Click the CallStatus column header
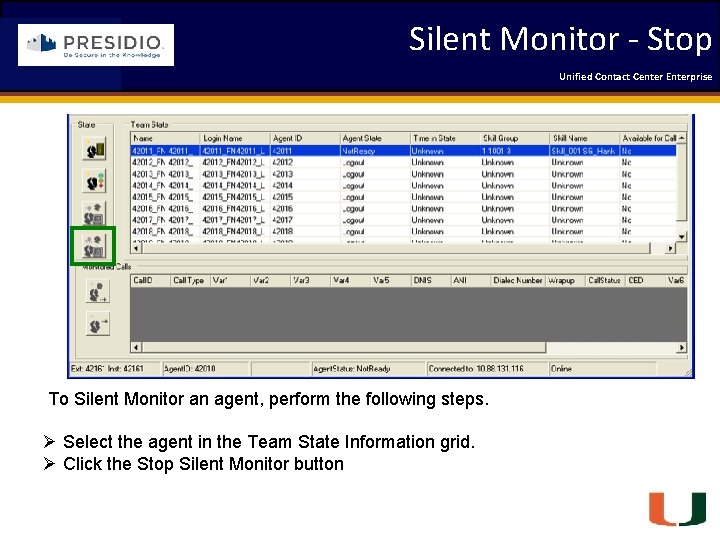Screen dimensions: 720x540 [x=605, y=281]
